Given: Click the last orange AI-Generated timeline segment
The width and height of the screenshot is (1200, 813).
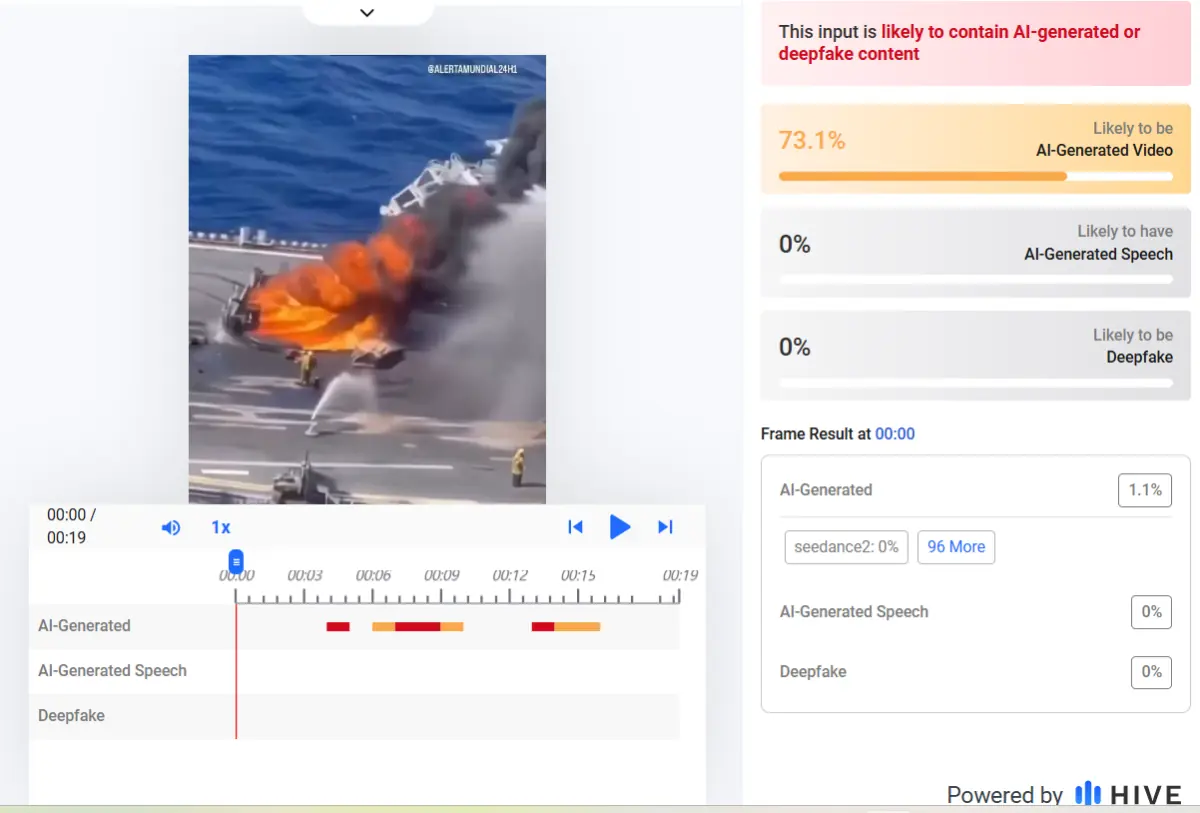Looking at the screenshot, I should click(577, 626).
